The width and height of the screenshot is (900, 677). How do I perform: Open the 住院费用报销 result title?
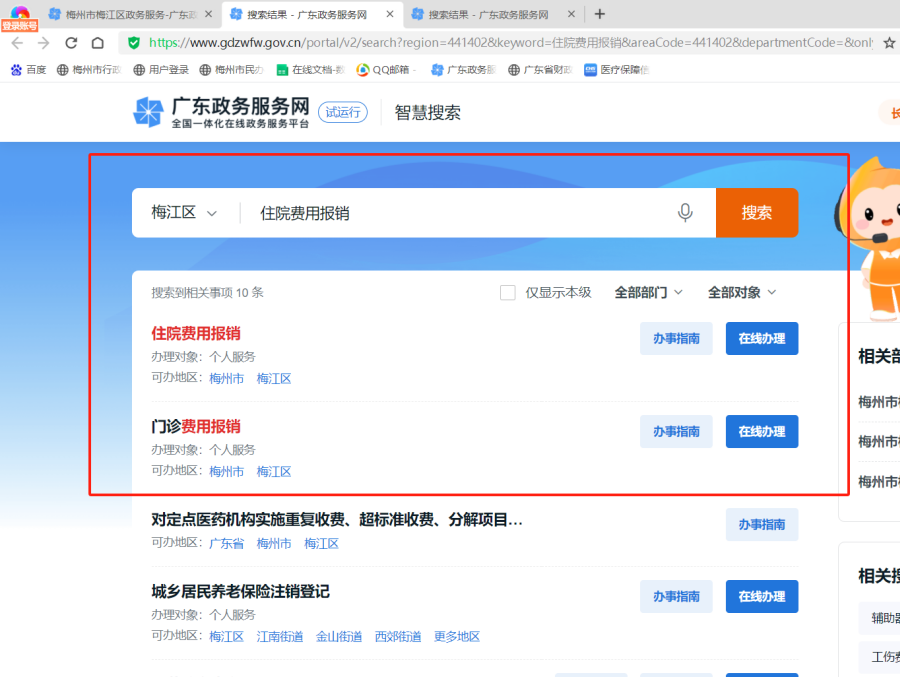(196, 334)
